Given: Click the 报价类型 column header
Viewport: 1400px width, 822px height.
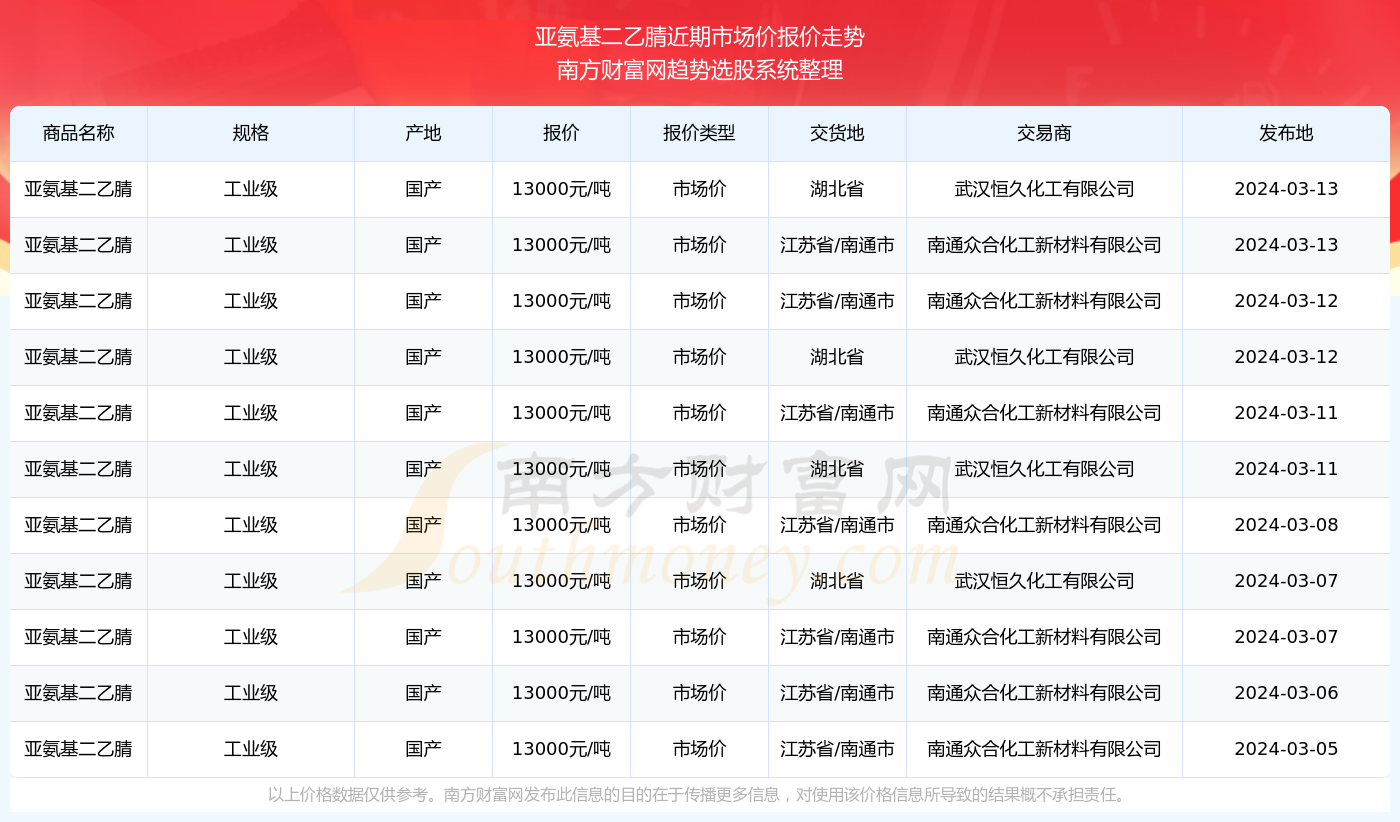Looking at the screenshot, I should click(699, 133).
